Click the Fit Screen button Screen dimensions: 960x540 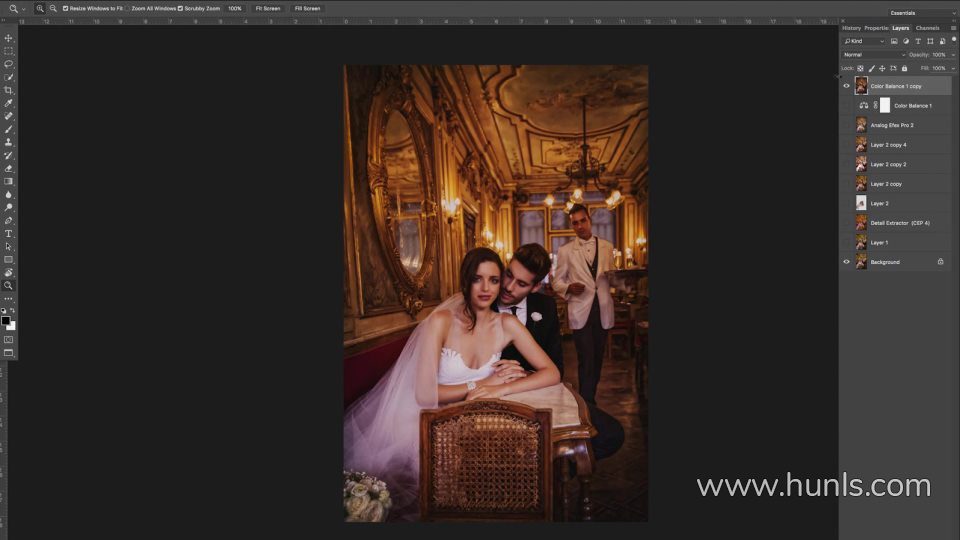[x=268, y=9]
